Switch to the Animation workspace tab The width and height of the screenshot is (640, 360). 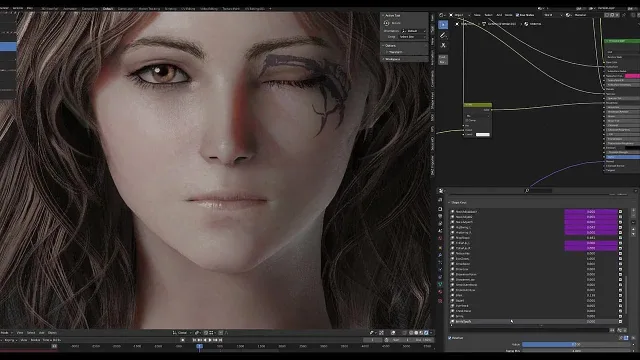70,9
